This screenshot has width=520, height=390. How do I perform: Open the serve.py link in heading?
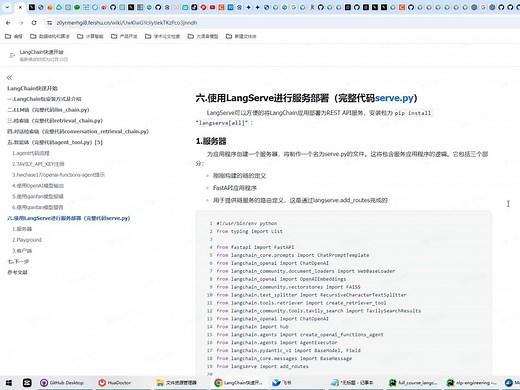[394, 98]
